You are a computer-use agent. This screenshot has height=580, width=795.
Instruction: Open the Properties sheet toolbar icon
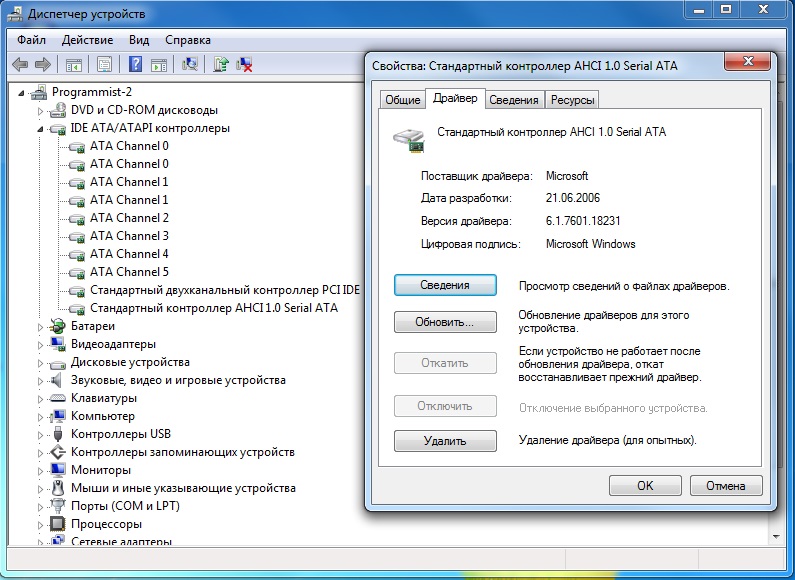104,65
